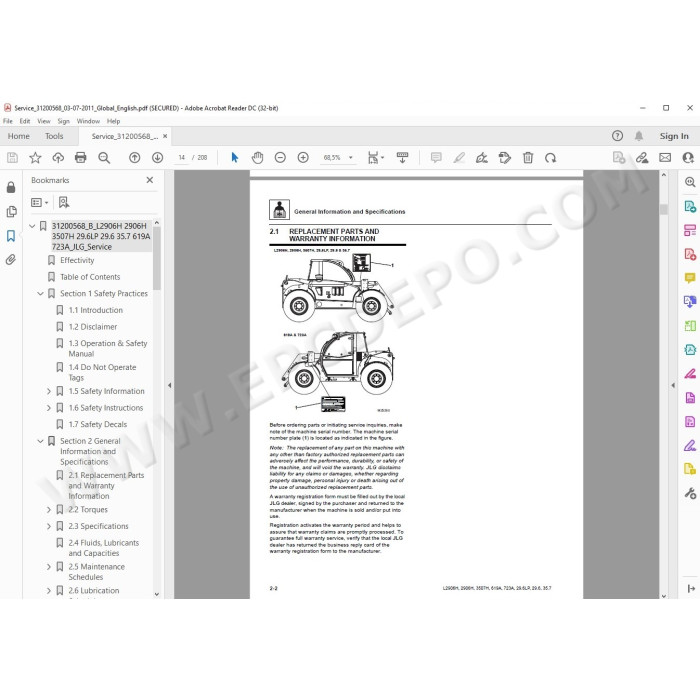Open the share link icon
This screenshot has width=700, height=700.
tap(642, 158)
